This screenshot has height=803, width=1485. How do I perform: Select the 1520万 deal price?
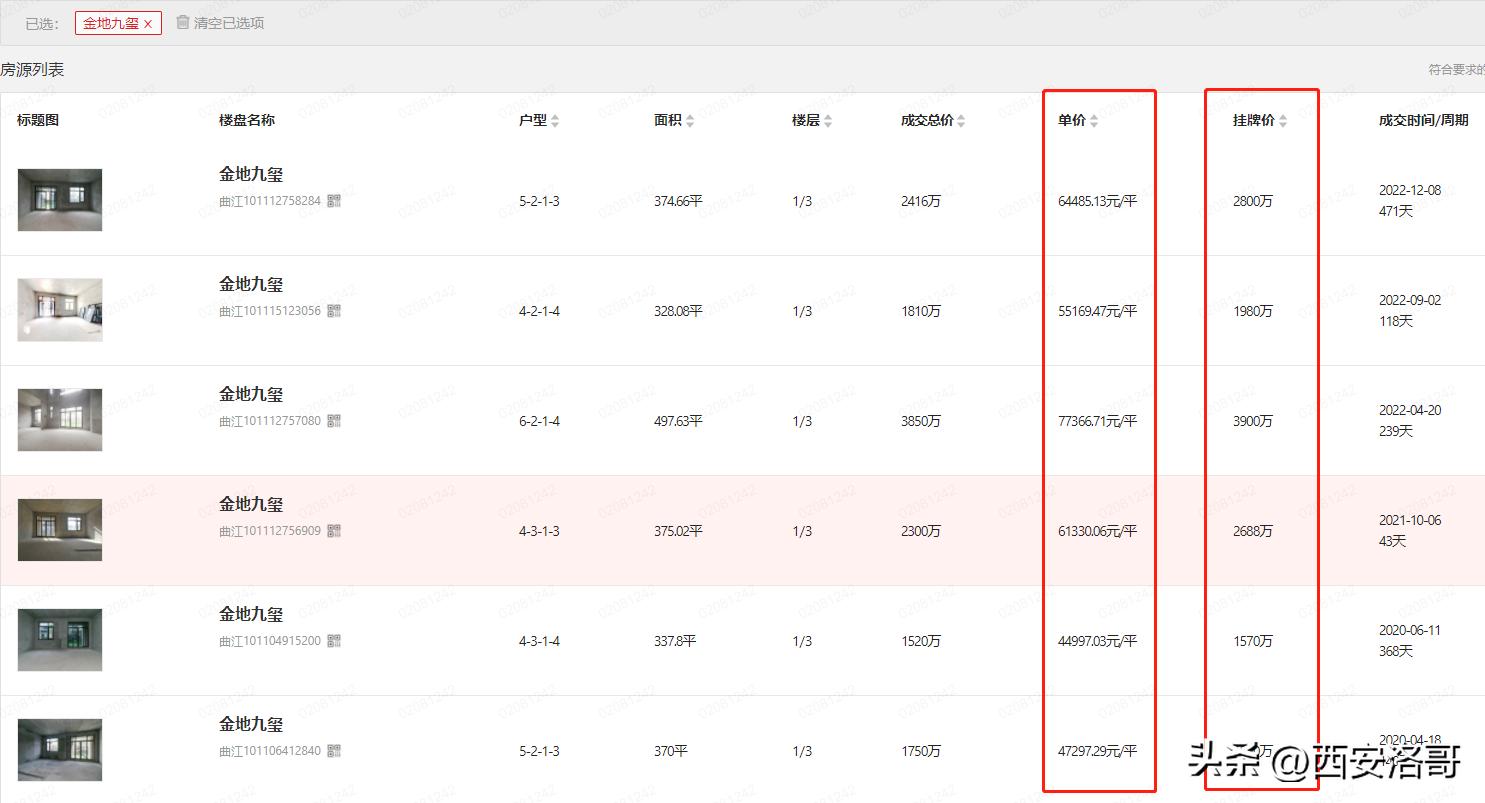[x=921, y=641]
